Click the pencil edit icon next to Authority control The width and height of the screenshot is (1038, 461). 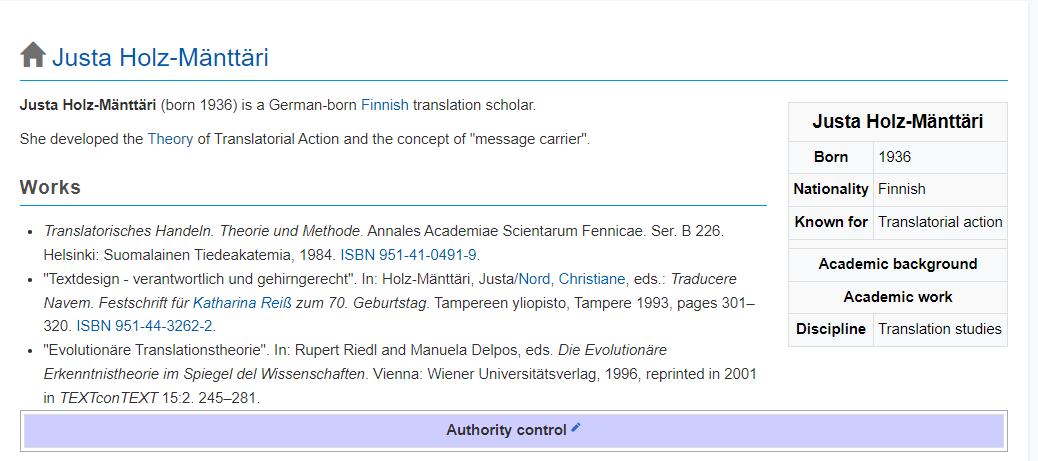pos(575,428)
